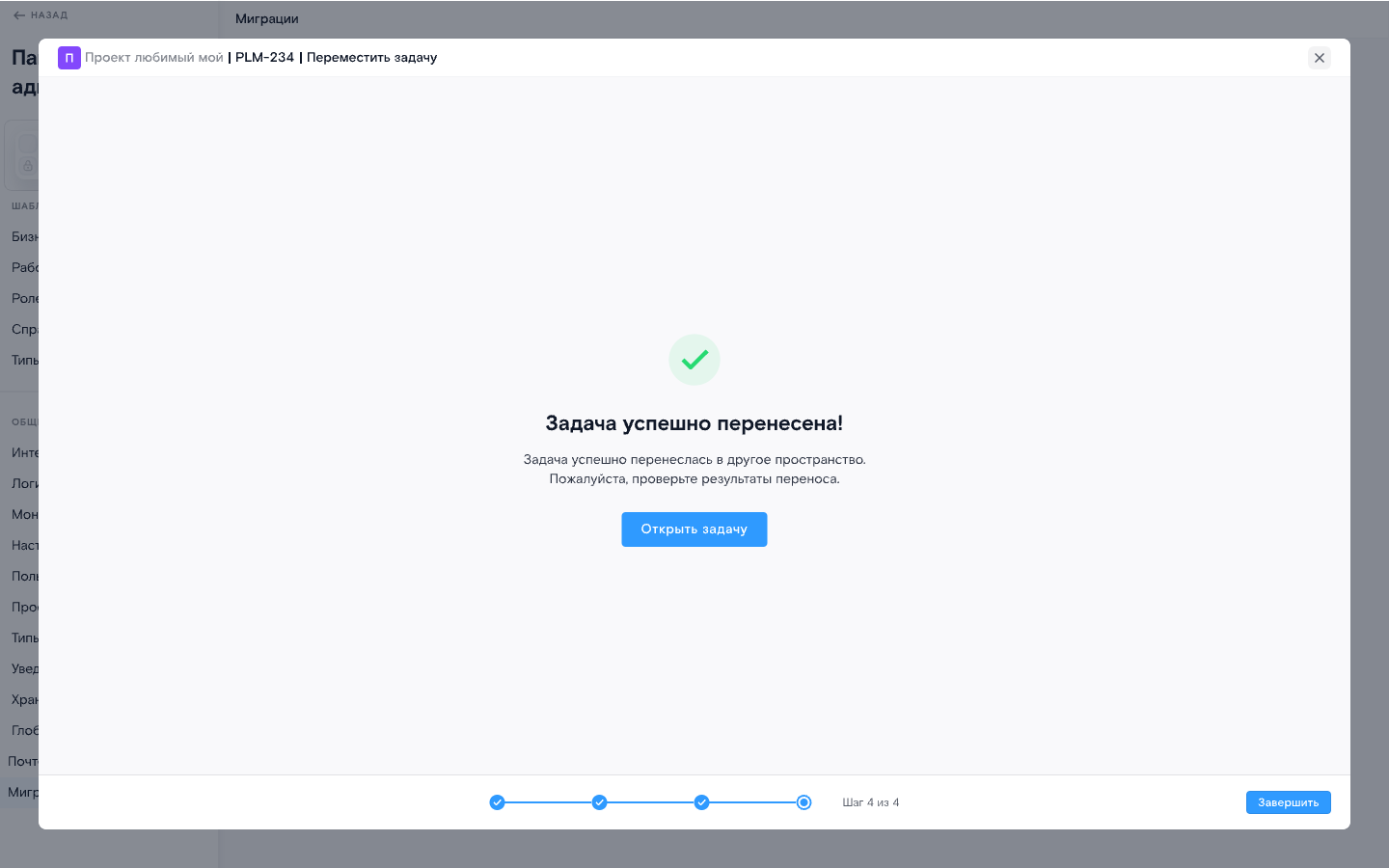Click the back arrow beside "Назад"
1389x868 pixels.
(19, 15)
